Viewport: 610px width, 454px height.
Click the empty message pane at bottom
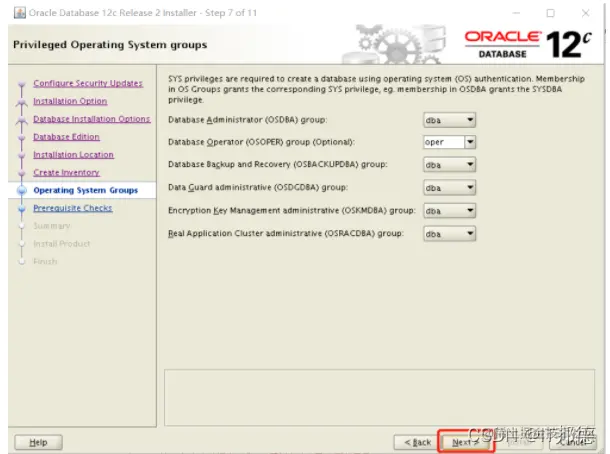coord(379,398)
